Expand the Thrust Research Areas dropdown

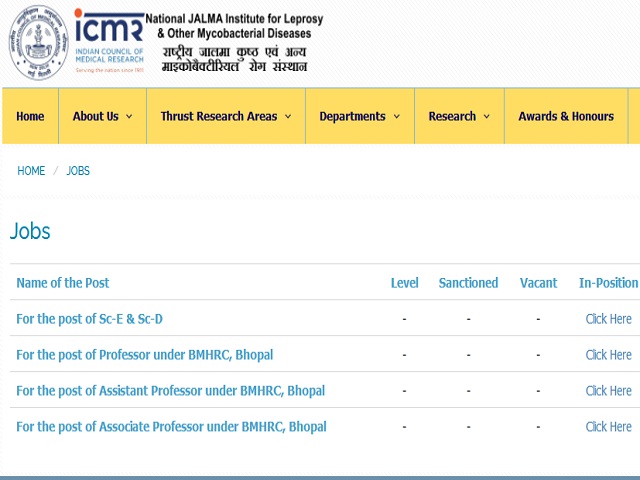225,116
